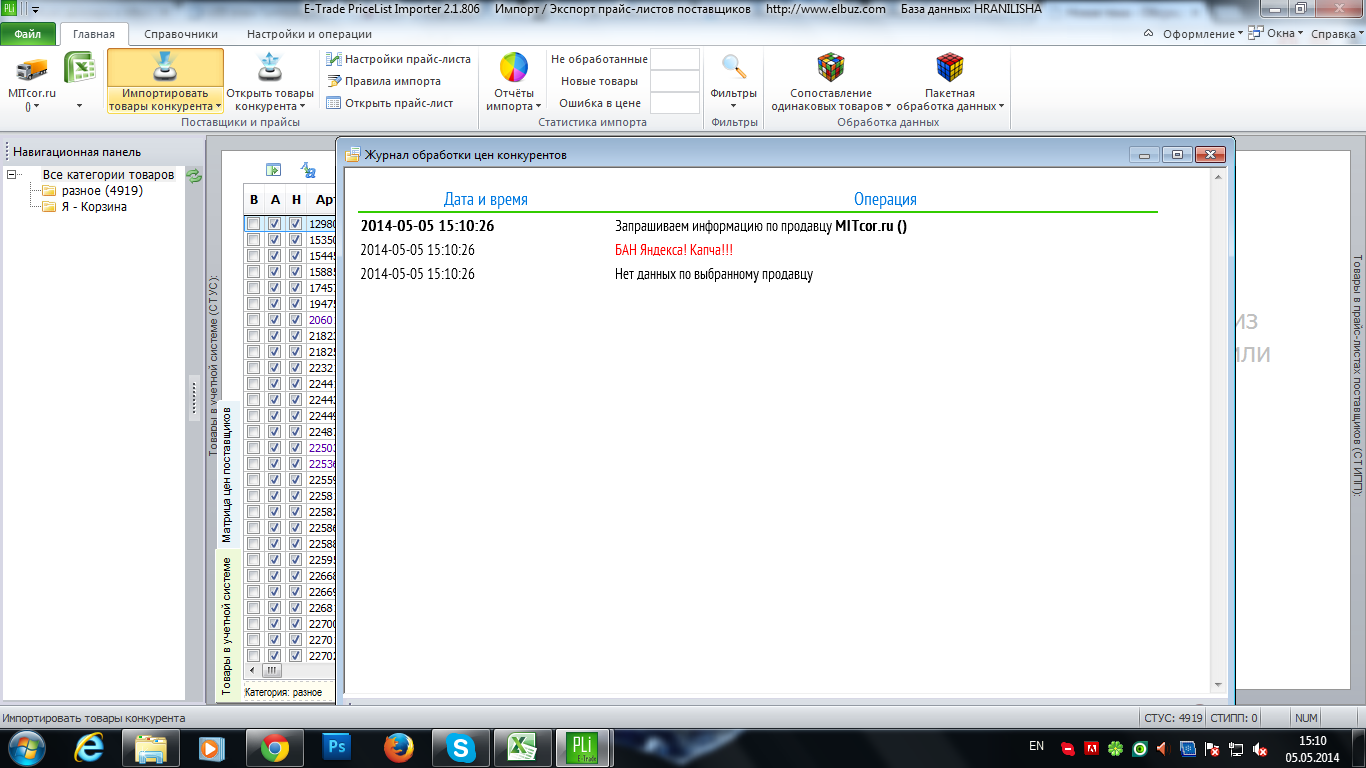Untick the A checkbox in row starting 2232
The image size is (1366, 768).
pos(274,369)
